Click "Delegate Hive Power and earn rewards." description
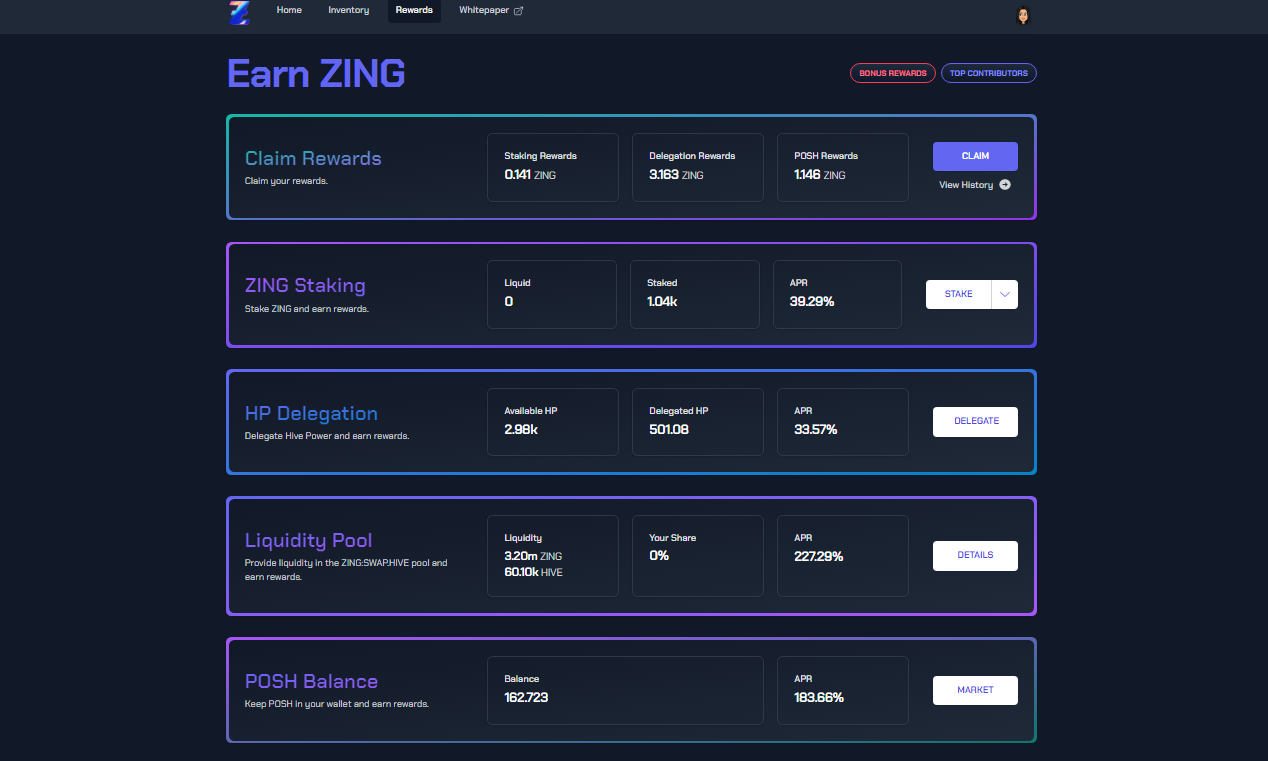1268x761 pixels. tap(327, 436)
